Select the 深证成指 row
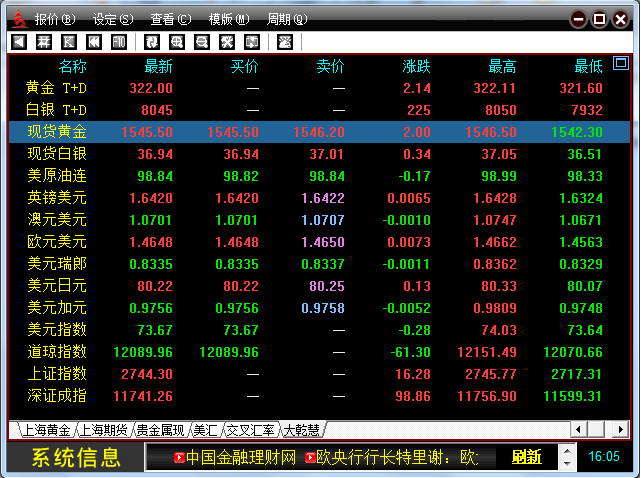This screenshot has width=641, height=478. (x=319, y=396)
